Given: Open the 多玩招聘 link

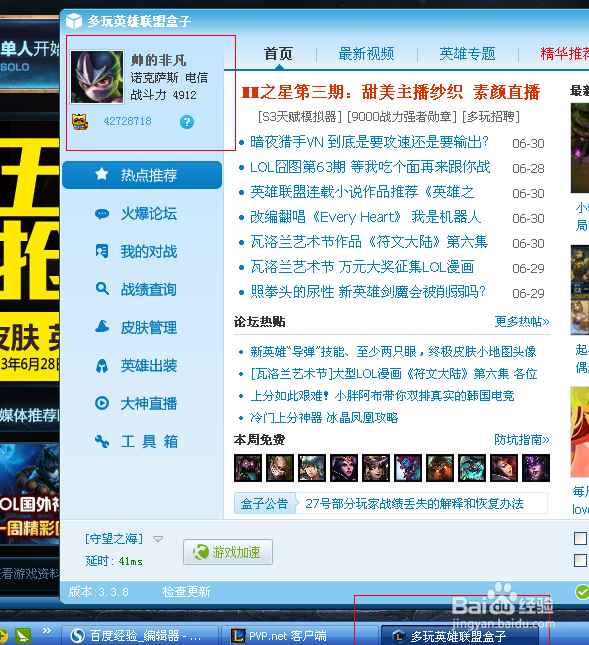Looking at the screenshot, I should tap(491, 117).
